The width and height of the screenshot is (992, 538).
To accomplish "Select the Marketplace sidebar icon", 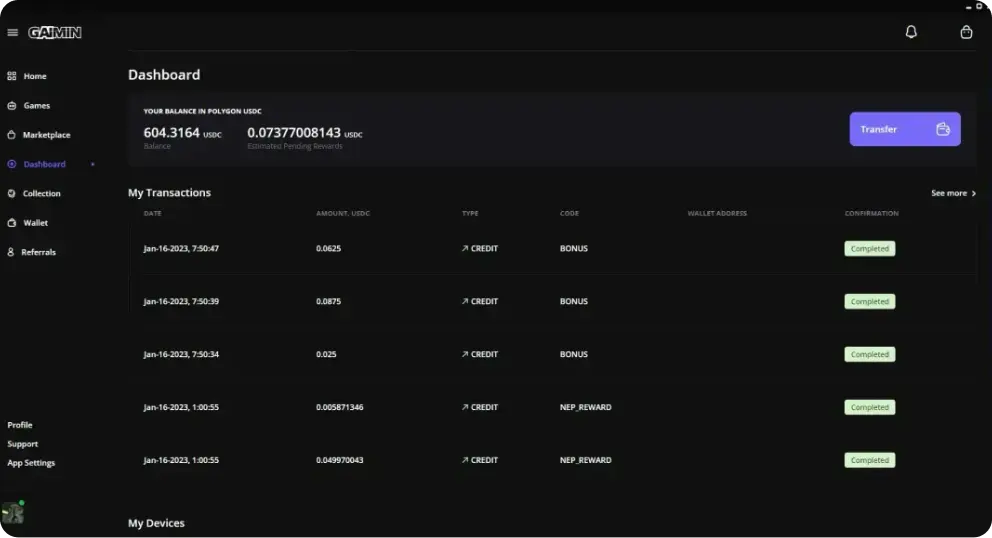I will click(12, 135).
